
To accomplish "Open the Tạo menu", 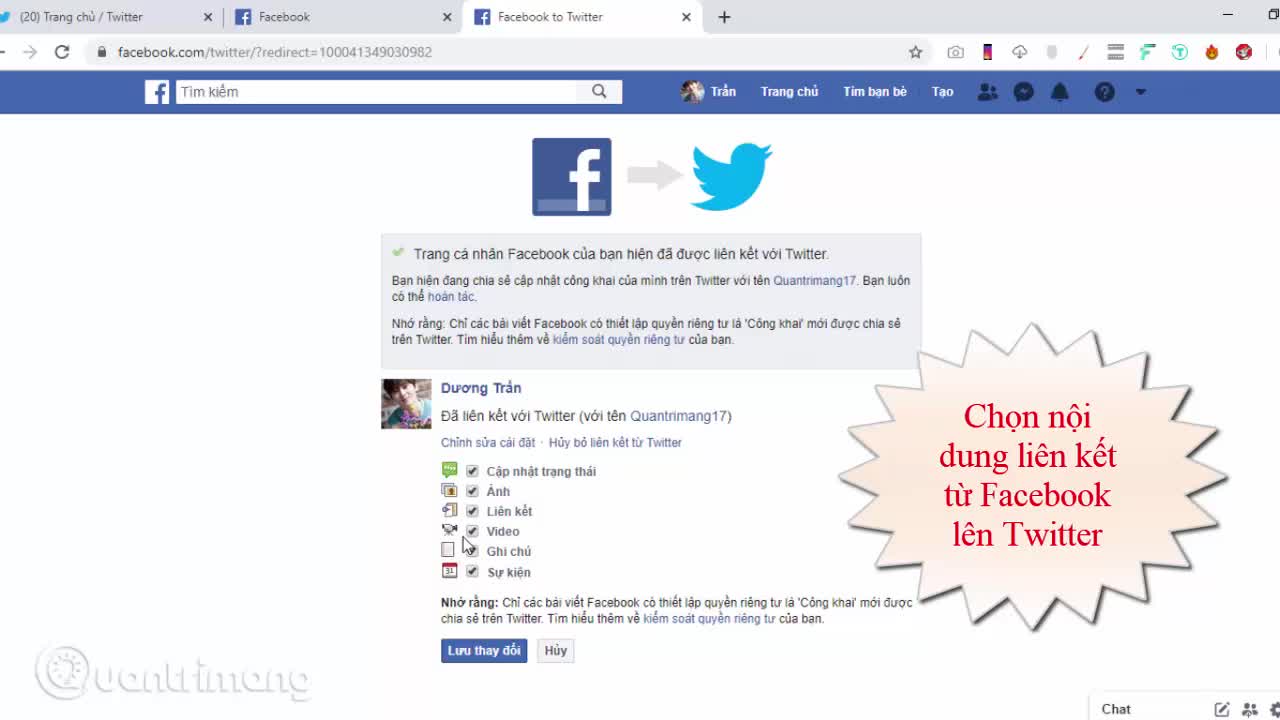I will [x=943, y=92].
